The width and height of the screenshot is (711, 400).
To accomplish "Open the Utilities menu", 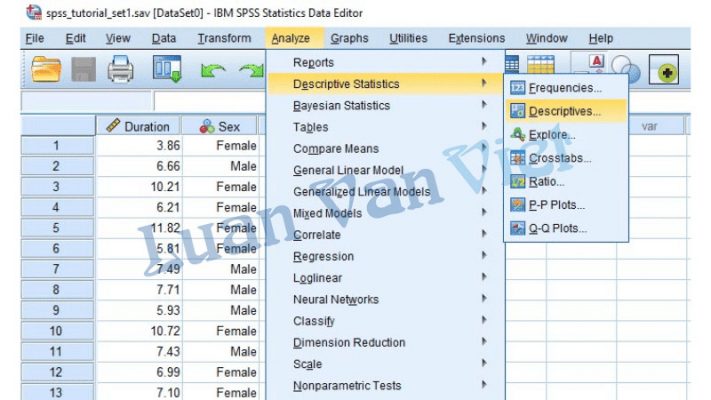I will click(408, 39).
